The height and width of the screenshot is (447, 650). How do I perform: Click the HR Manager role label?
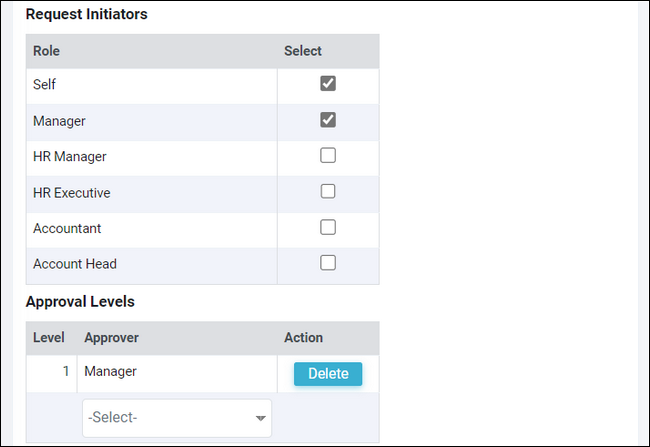(70, 156)
